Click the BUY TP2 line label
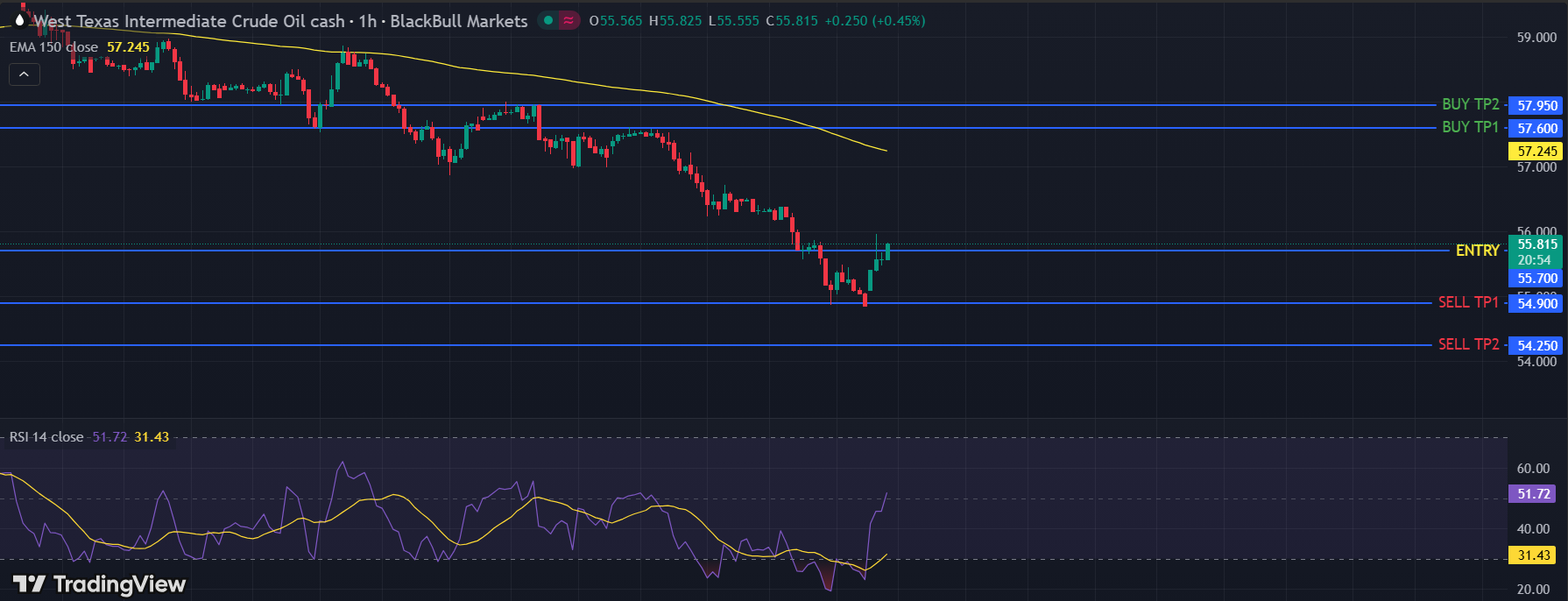The width and height of the screenshot is (1568, 601). [1470, 104]
